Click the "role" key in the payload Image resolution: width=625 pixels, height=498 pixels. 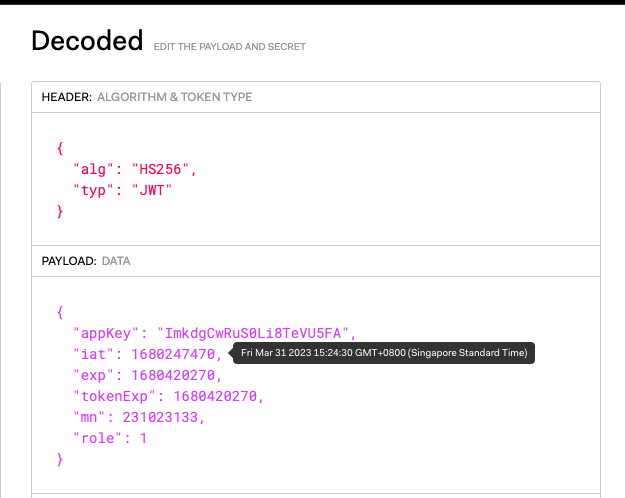[x=99, y=438]
